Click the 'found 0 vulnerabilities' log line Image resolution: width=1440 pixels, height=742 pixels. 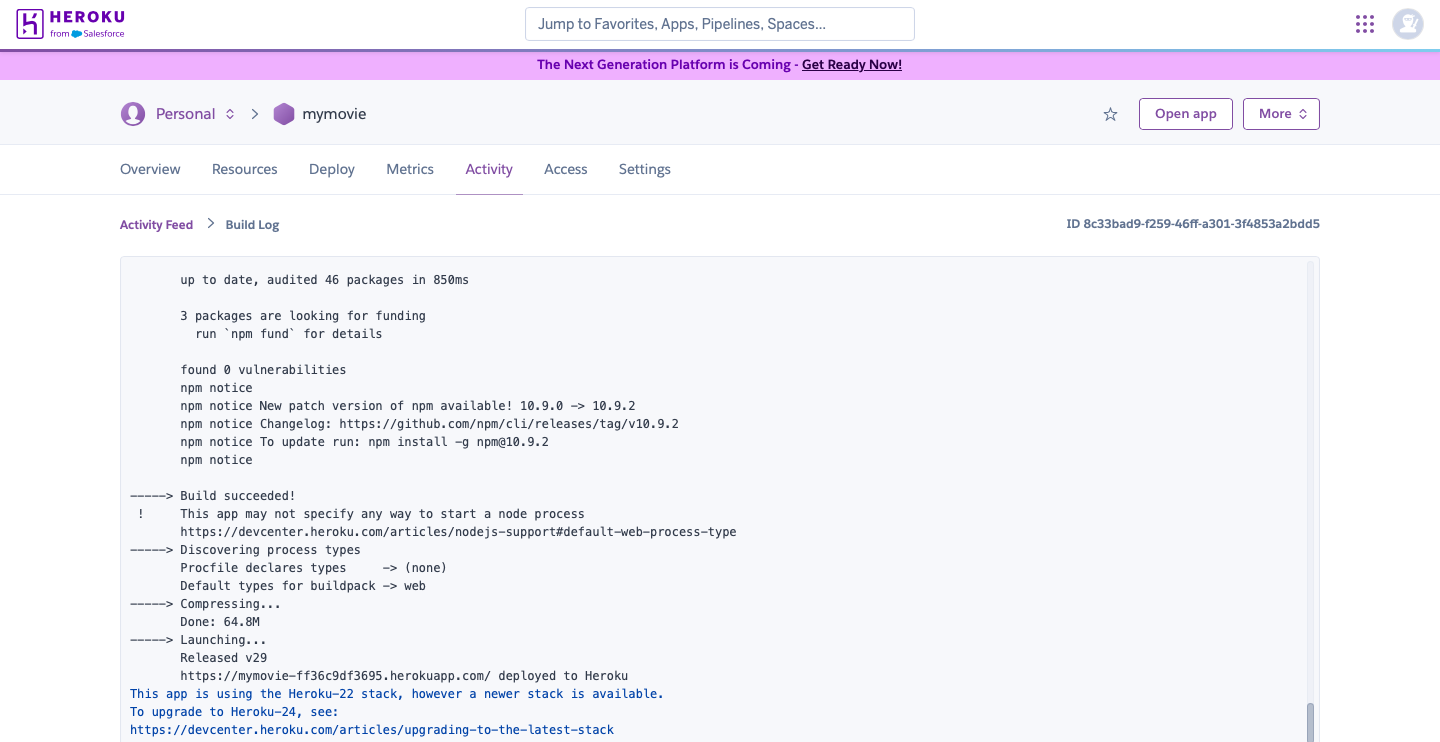263,370
